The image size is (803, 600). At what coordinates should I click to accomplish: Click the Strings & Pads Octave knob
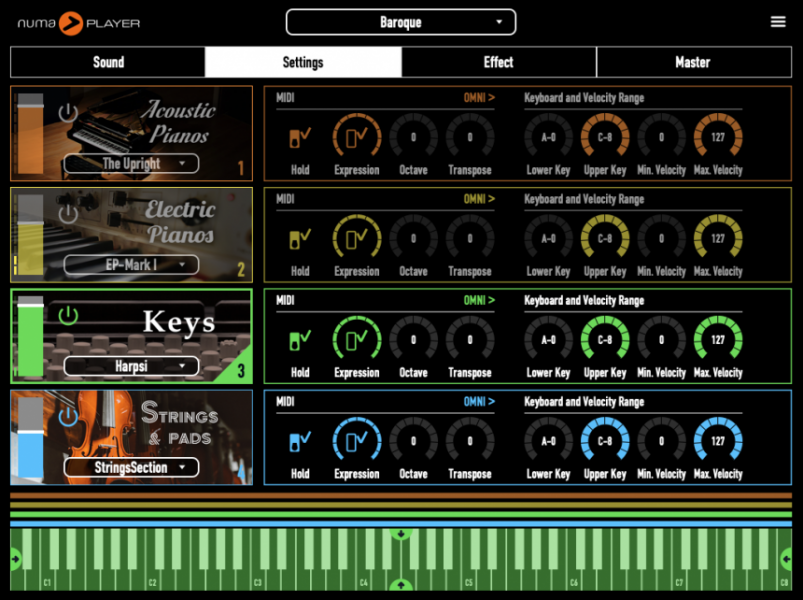click(413, 440)
